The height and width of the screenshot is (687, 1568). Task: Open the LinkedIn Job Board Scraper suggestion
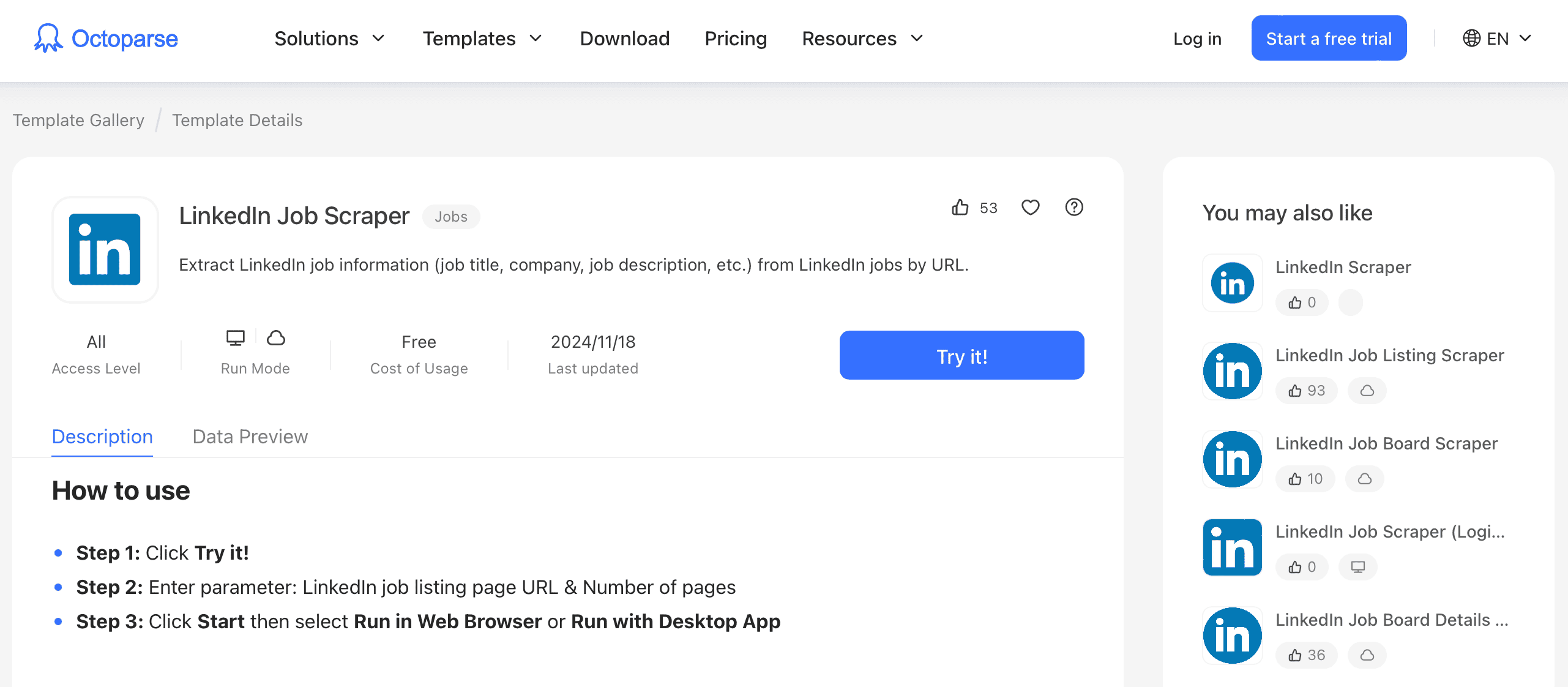pos(1386,443)
